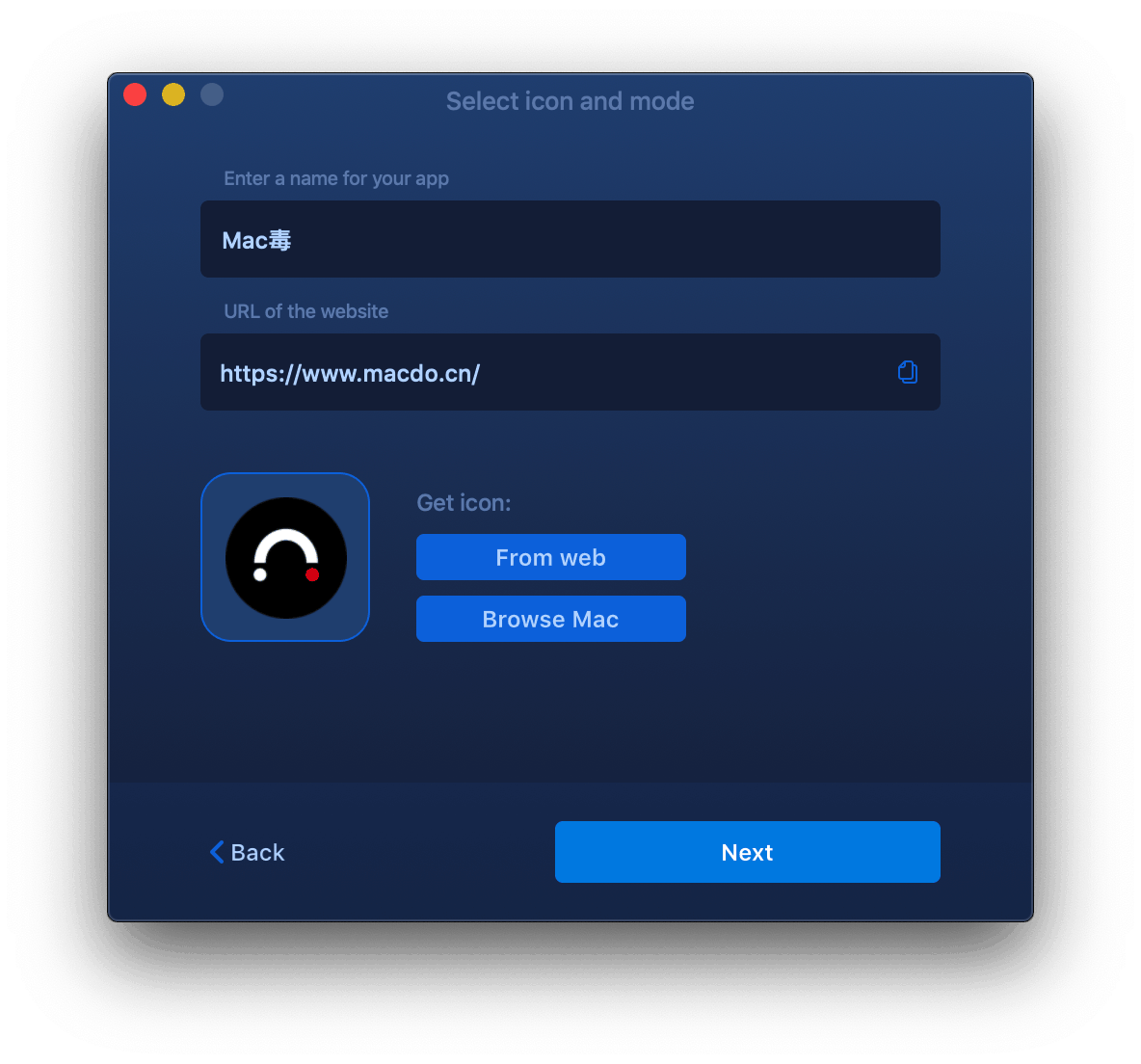The height and width of the screenshot is (1064, 1141).
Task: Minimize the window with the yellow button
Action: [173, 94]
